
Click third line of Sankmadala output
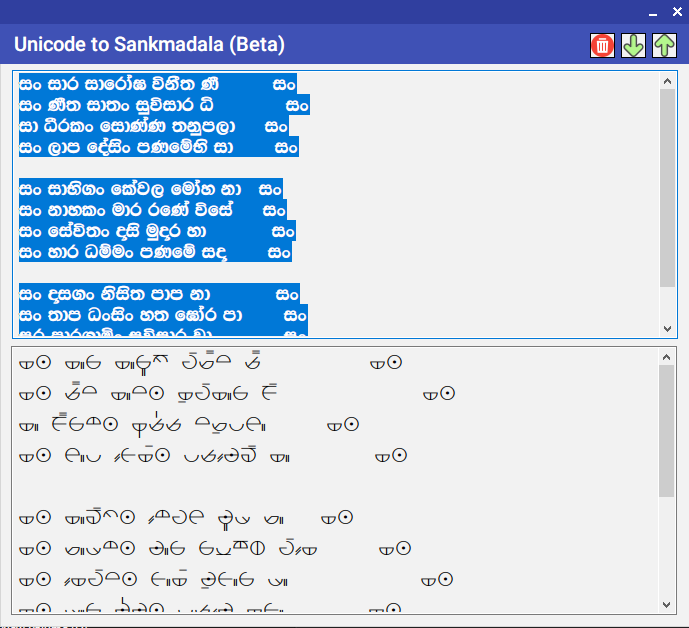[189, 425]
